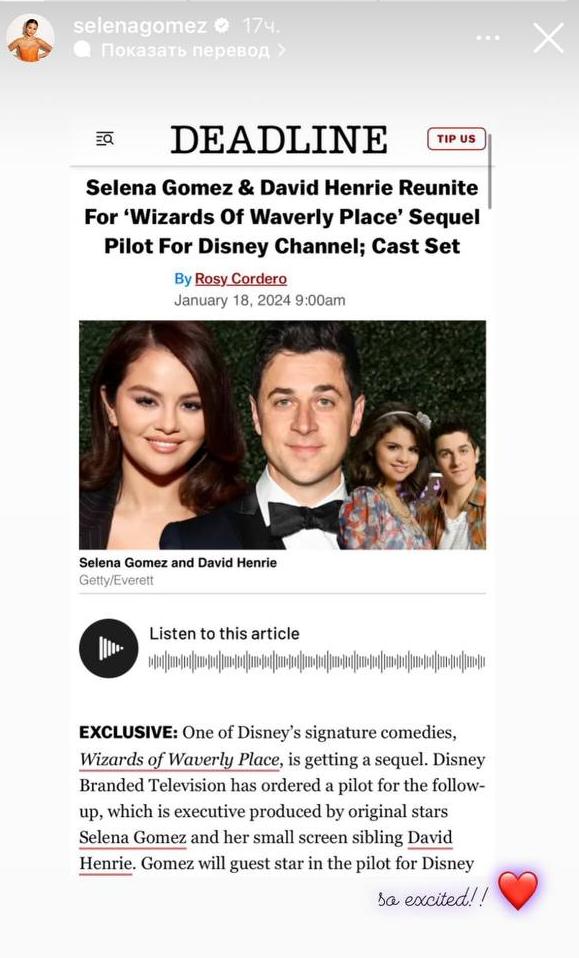Open Wizards of Waverly Place link

(x=180, y=760)
